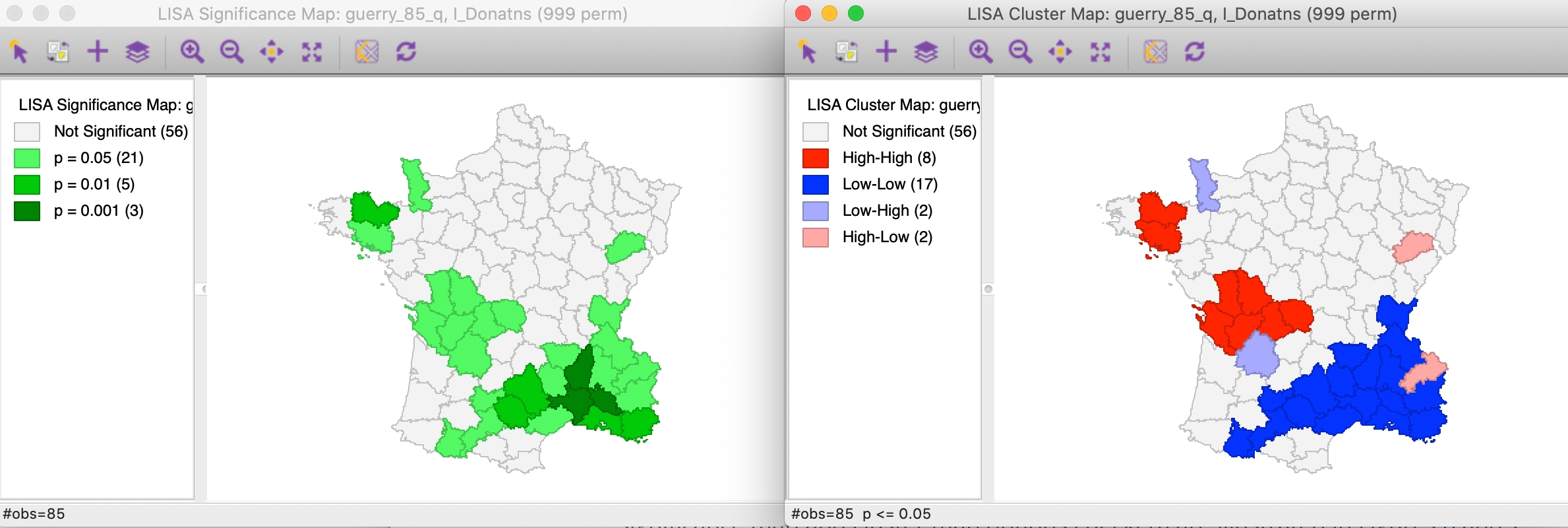
Task: Click Not Significant swatch in Significance legend
Action: pyautogui.click(x=27, y=132)
